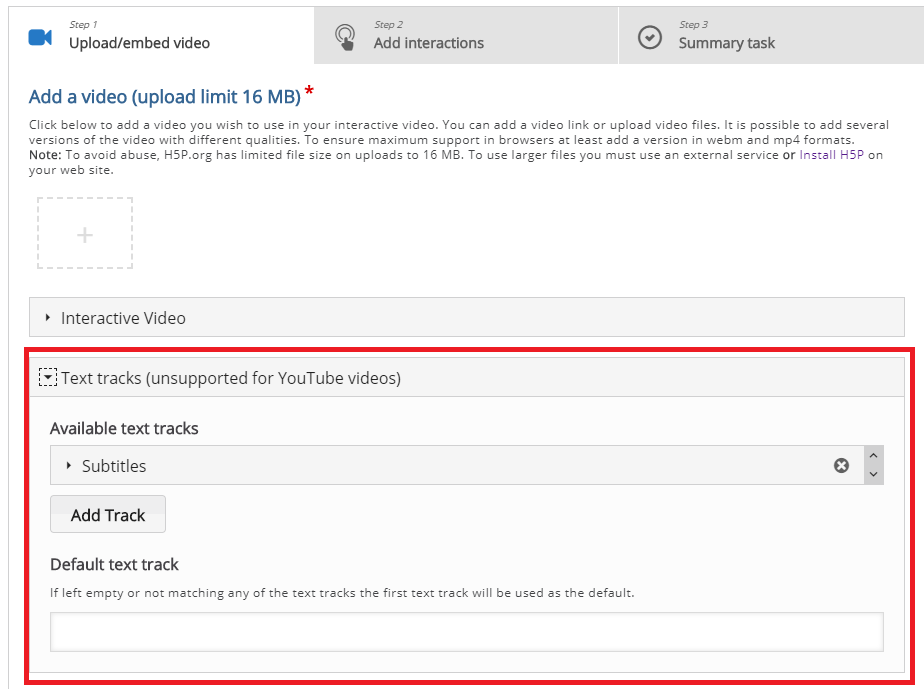
Task: Click the checkmark circle Summary task icon
Action: [649, 37]
